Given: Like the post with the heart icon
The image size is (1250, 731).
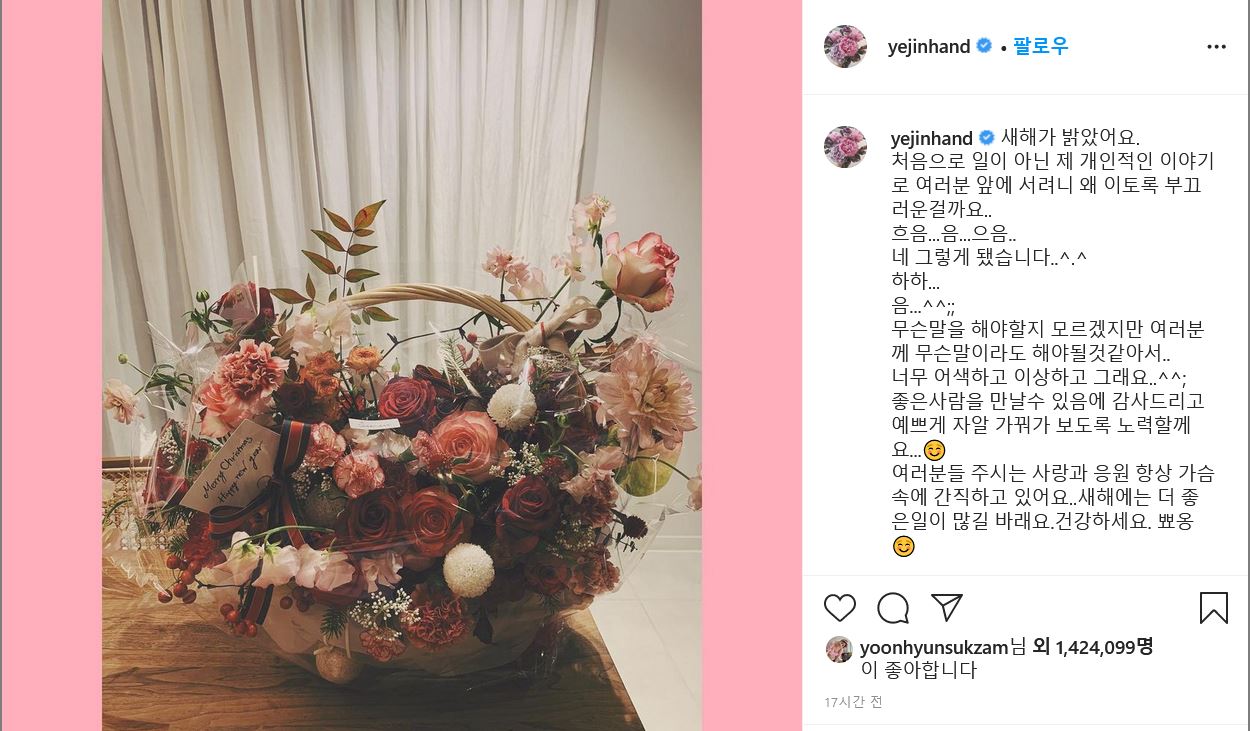Looking at the screenshot, I should pos(840,607).
